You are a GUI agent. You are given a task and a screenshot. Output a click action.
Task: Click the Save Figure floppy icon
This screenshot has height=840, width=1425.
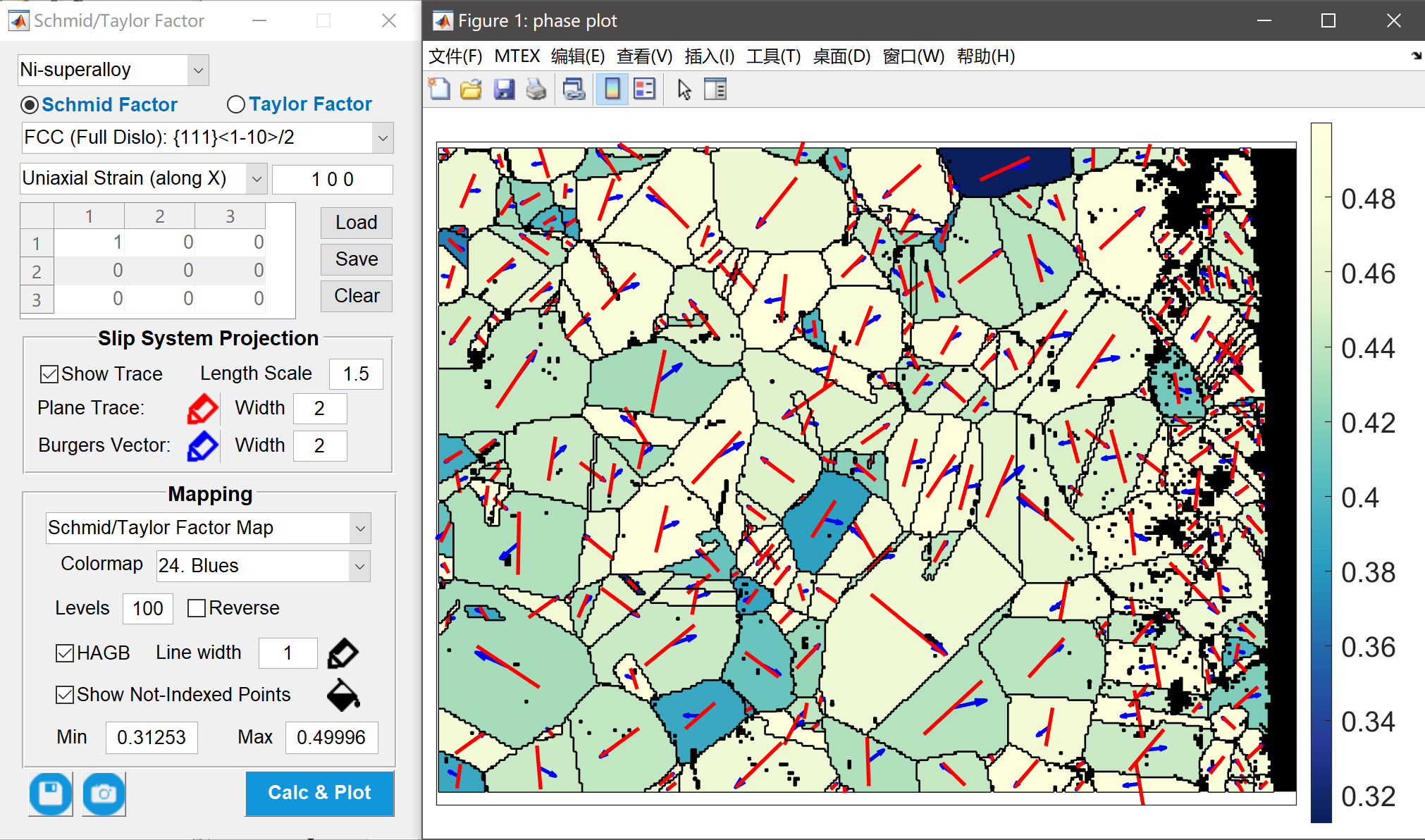[504, 89]
